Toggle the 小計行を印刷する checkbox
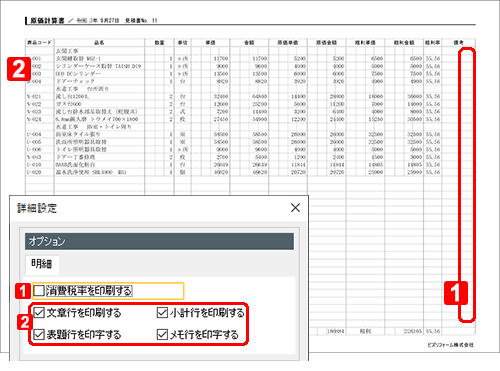This screenshot has width=500, height=371. (162, 313)
